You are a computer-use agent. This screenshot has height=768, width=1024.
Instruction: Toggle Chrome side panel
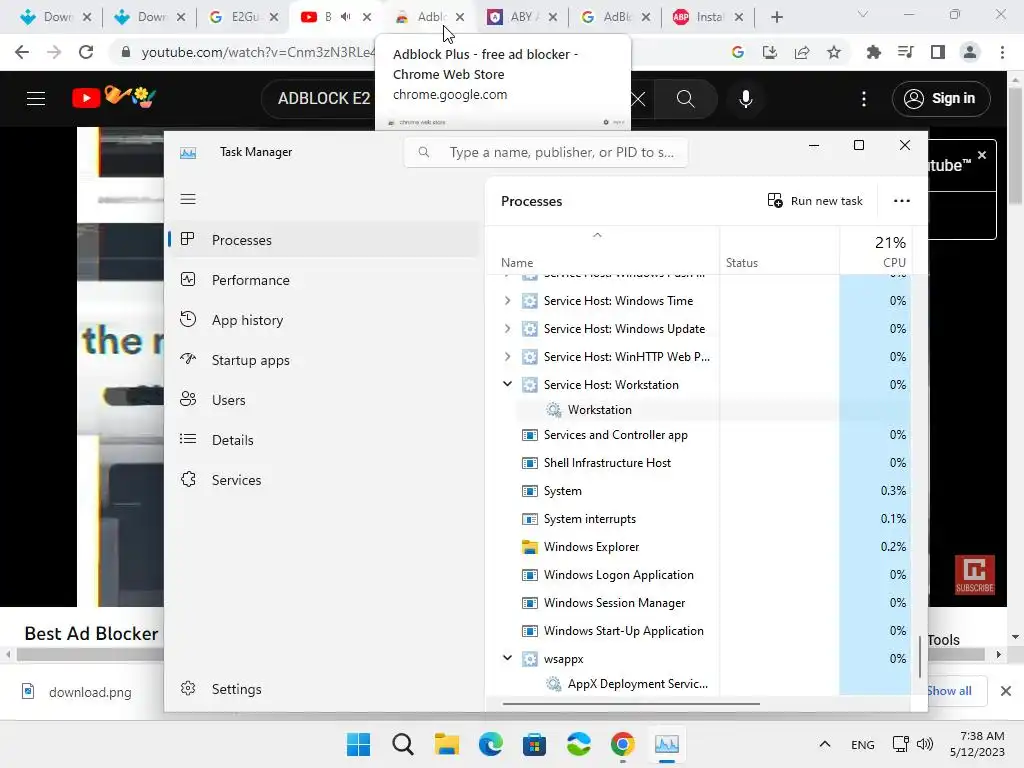point(938,52)
